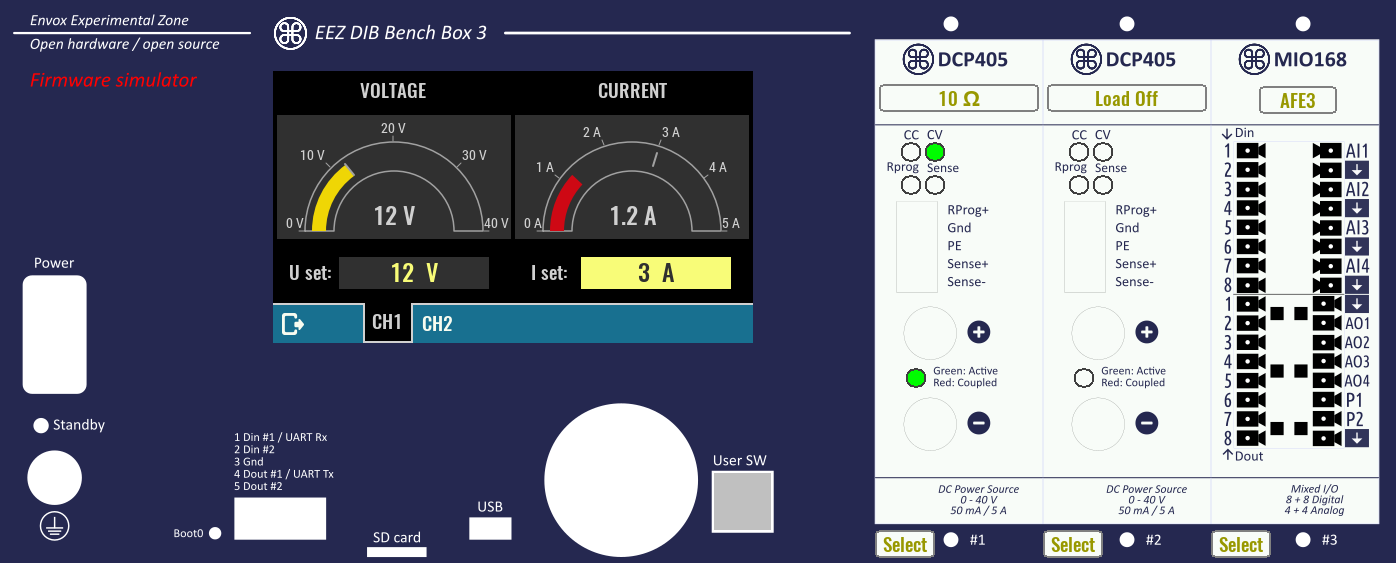Click the sense terminal block on module #1

coord(917,247)
